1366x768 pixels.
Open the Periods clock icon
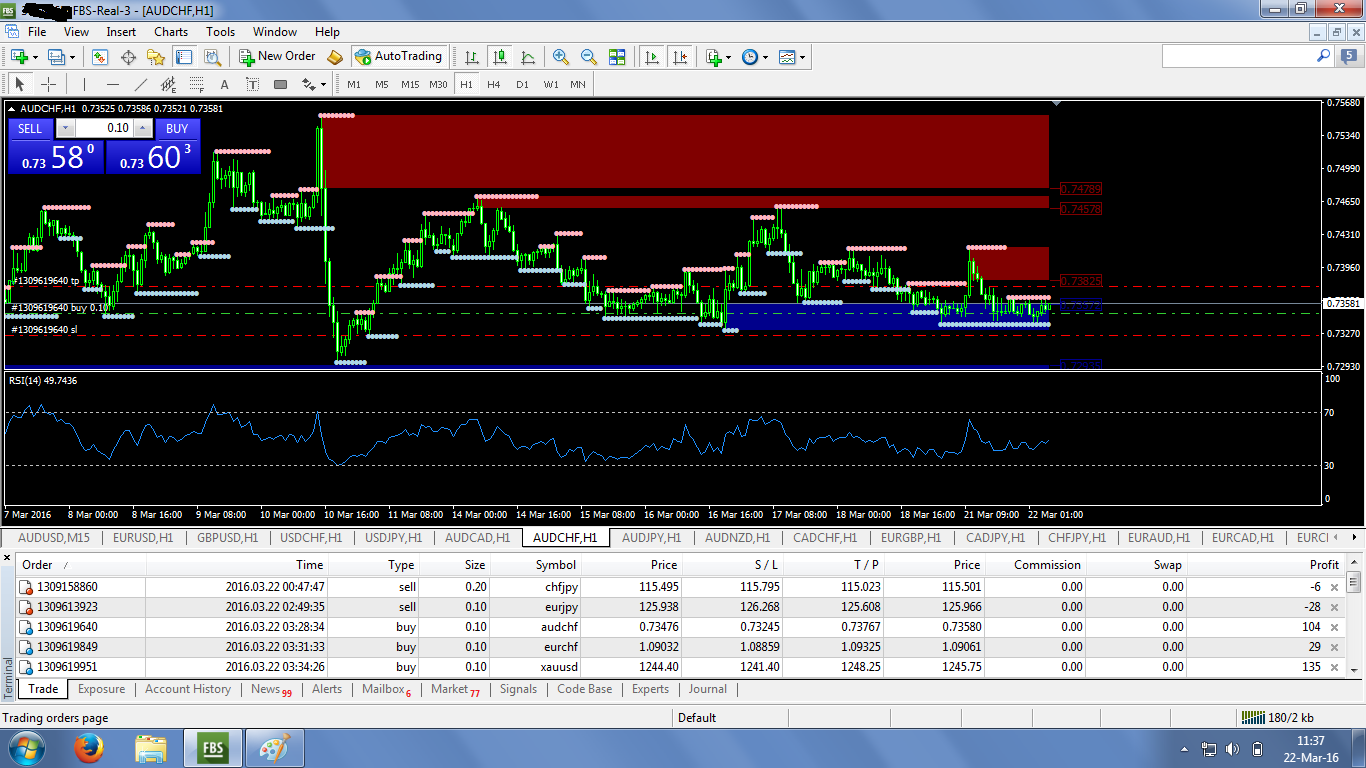(x=750, y=57)
